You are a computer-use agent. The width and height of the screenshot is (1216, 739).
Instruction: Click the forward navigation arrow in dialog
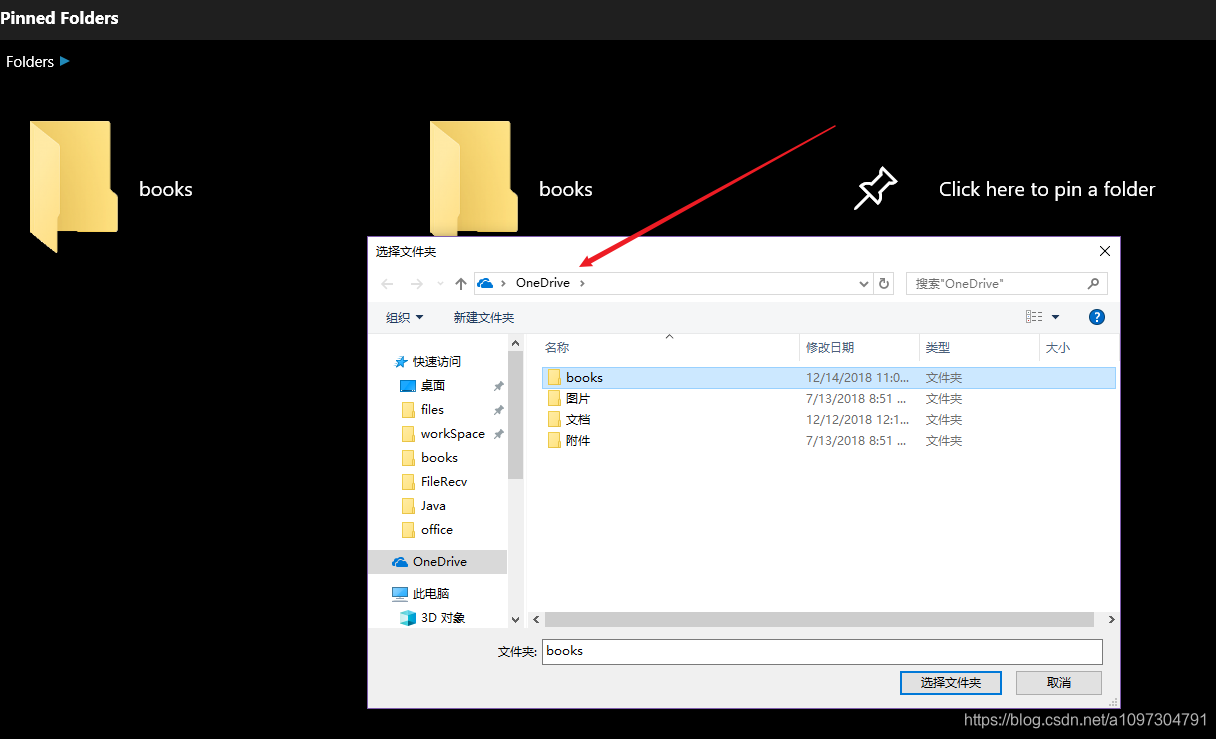[417, 284]
